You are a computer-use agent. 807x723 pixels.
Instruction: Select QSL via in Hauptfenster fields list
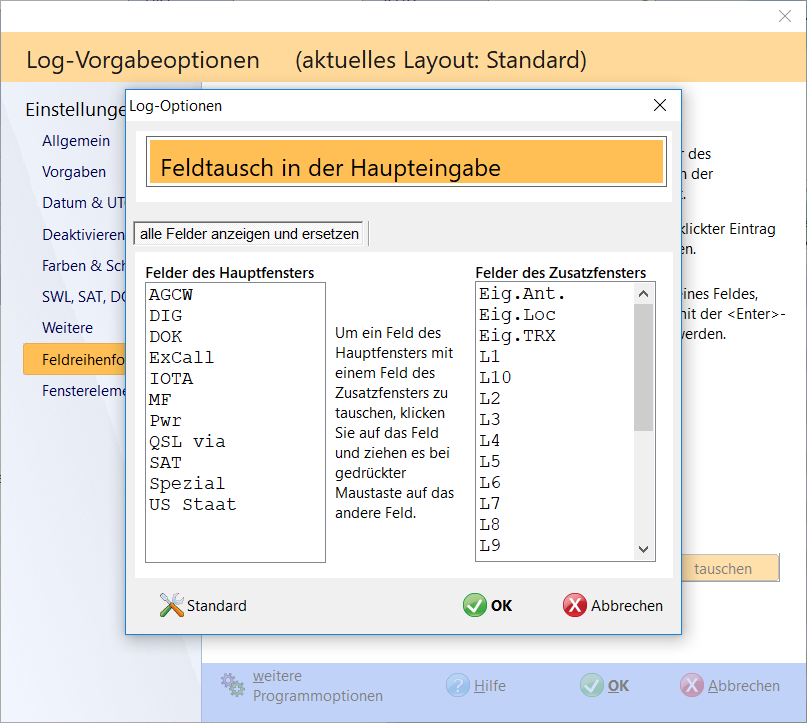tap(235, 442)
